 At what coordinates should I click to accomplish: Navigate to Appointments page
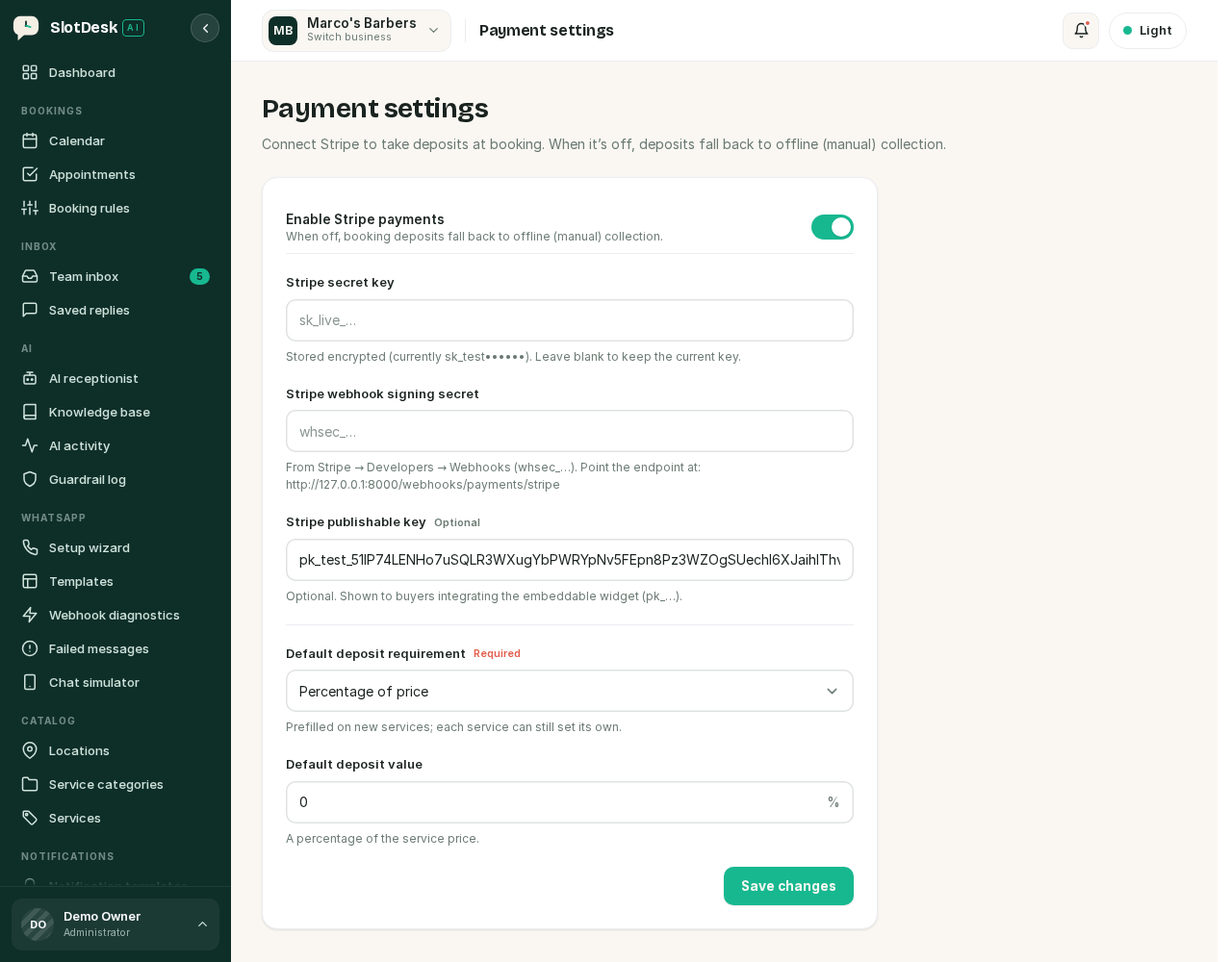(115, 174)
